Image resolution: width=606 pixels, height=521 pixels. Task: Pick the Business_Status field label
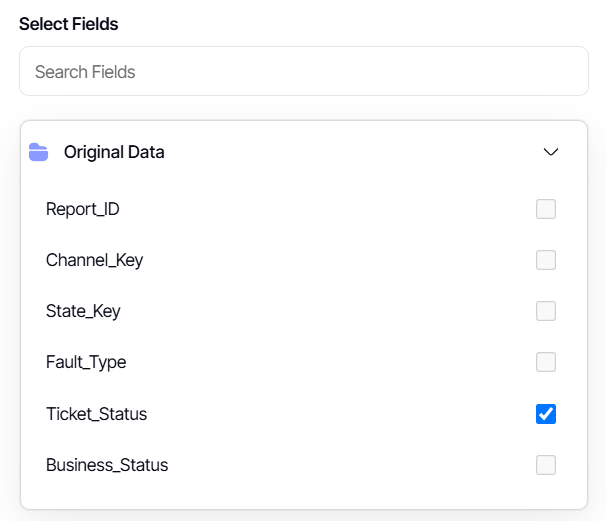pyautogui.click(x=107, y=465)
